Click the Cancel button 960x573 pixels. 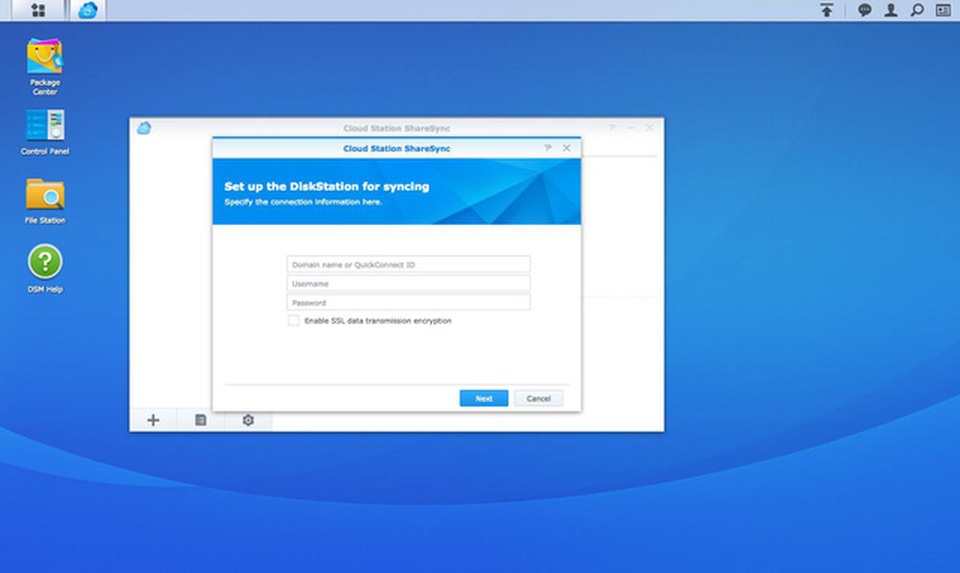(x=539, y=399)
